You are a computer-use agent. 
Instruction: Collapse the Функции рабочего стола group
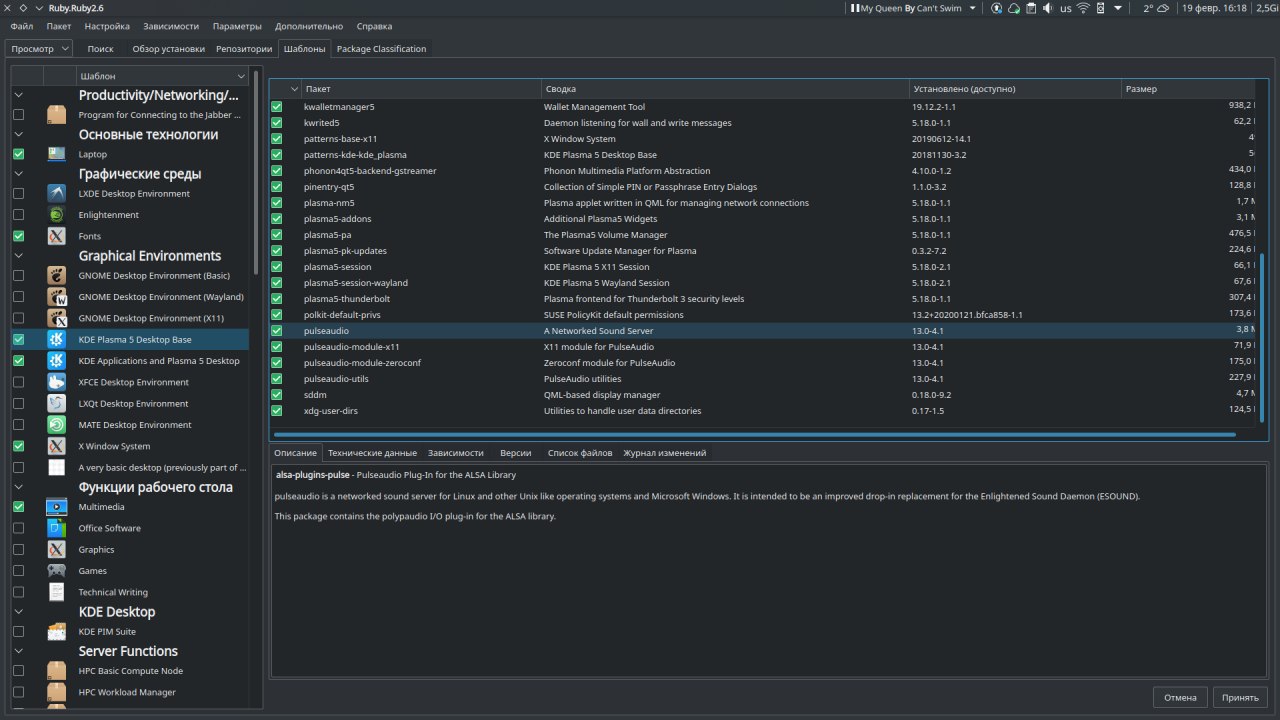coord(18,488)
